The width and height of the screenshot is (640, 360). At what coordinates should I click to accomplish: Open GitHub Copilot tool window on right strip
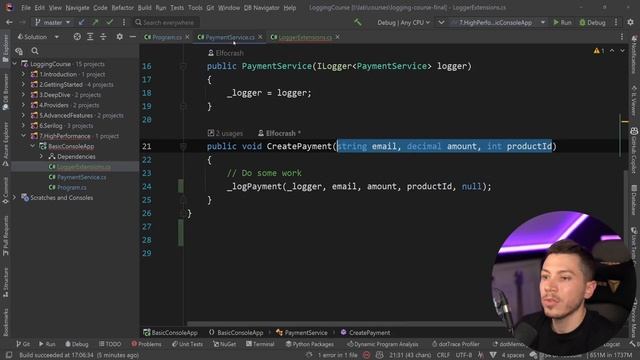point(634,150)
